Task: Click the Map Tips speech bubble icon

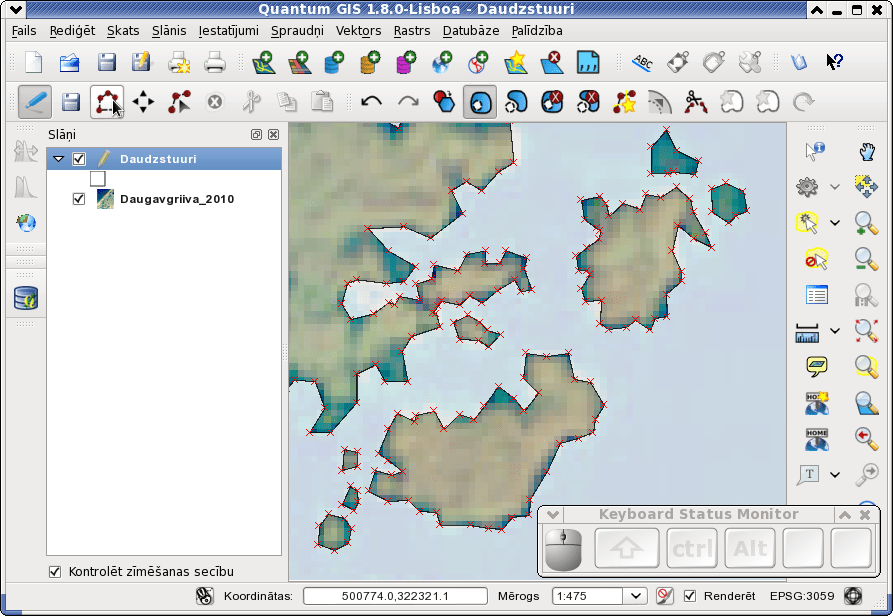Action: pyautogui.click(x=817, y=367)
